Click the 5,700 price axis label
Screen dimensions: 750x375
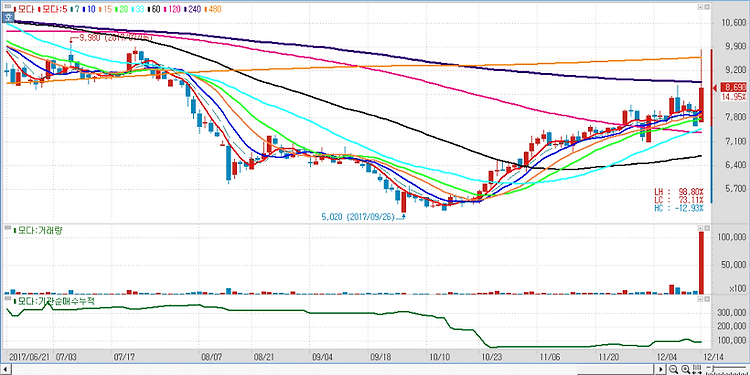point(735,189)
